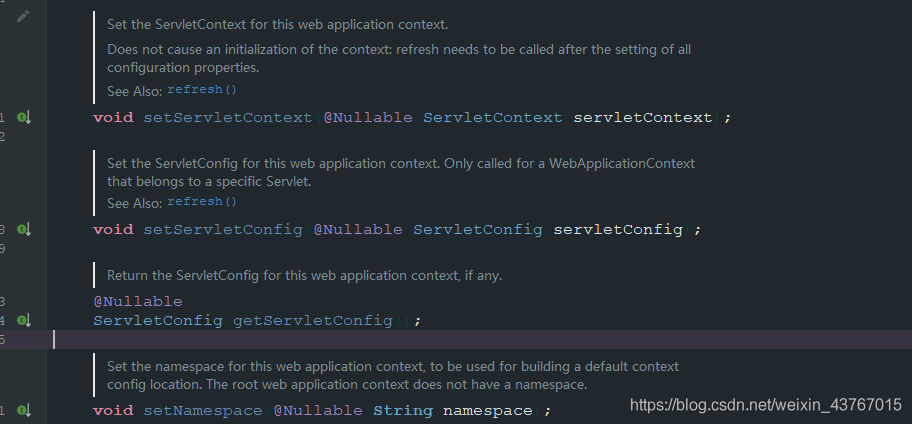Open refresh() link in ServletContext doc

[202, 90]
